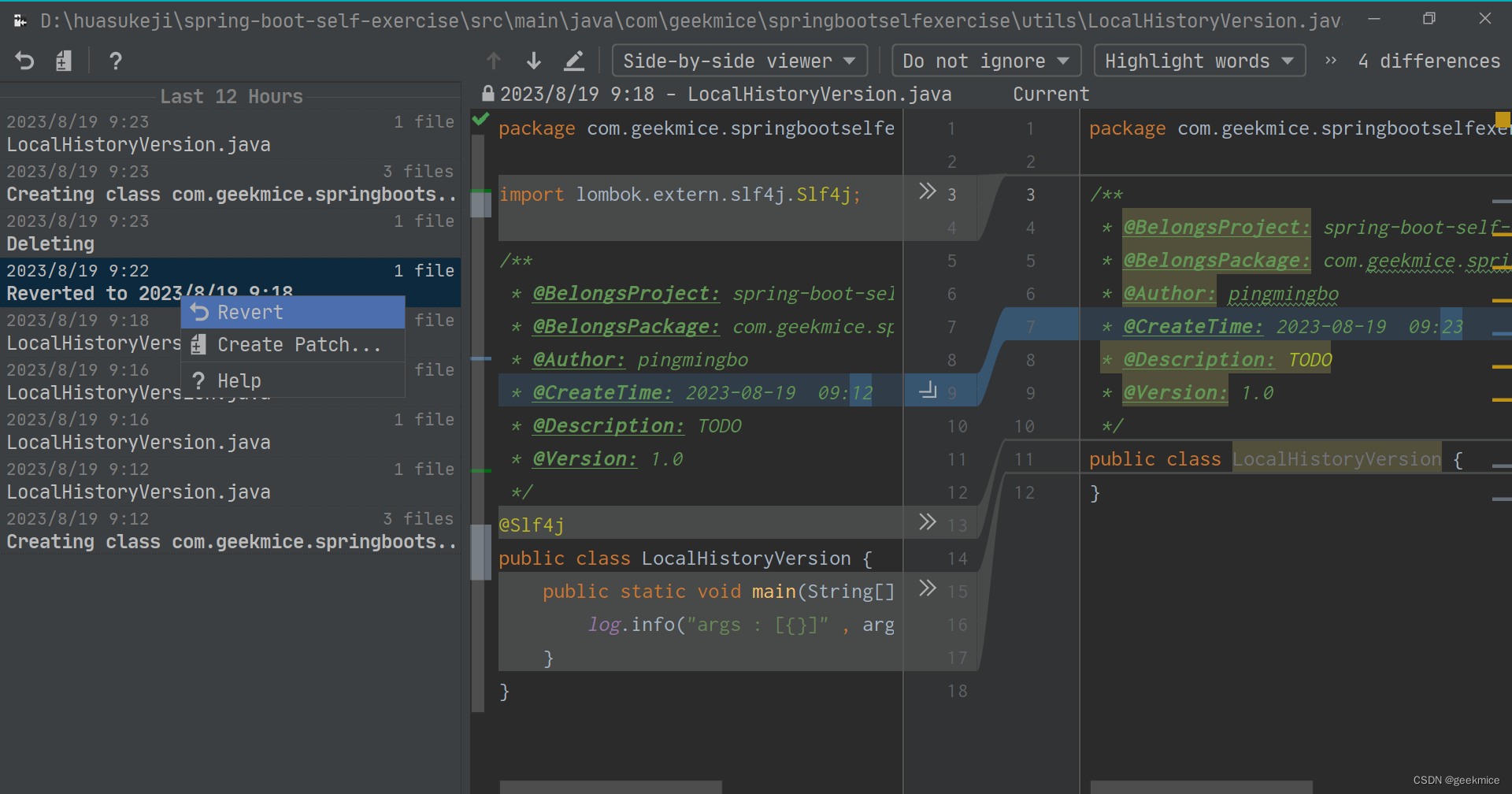Select 9:23 Creating class revision
1512x794 pixels.
point(230,184)
